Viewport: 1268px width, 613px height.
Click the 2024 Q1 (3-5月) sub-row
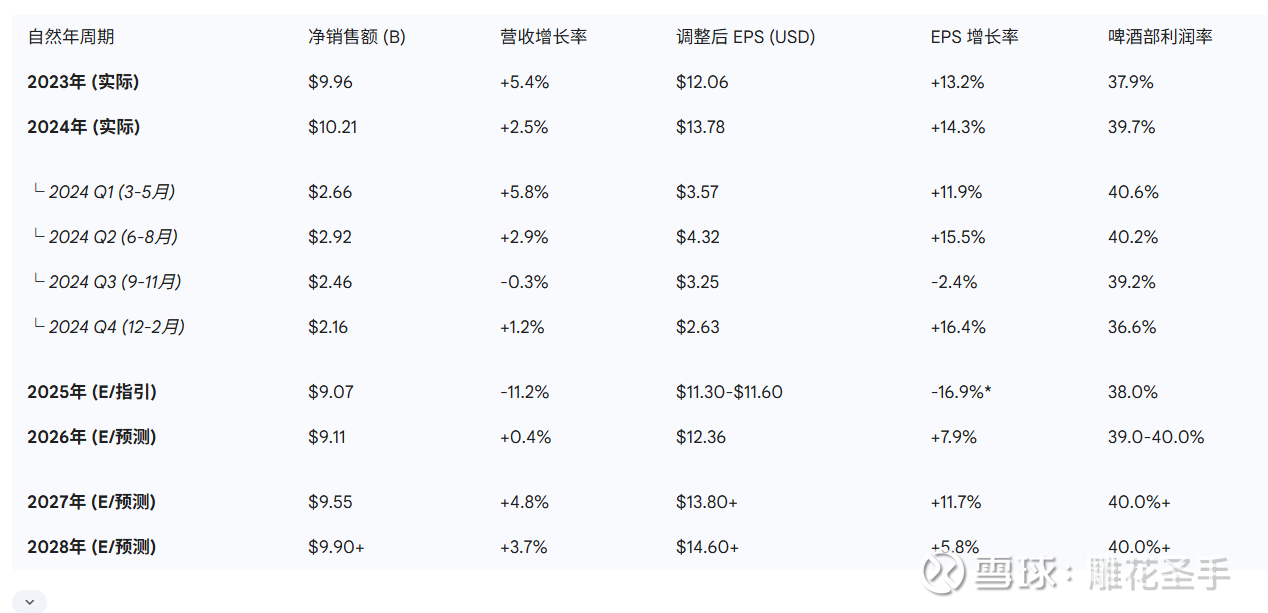[112, 192]
